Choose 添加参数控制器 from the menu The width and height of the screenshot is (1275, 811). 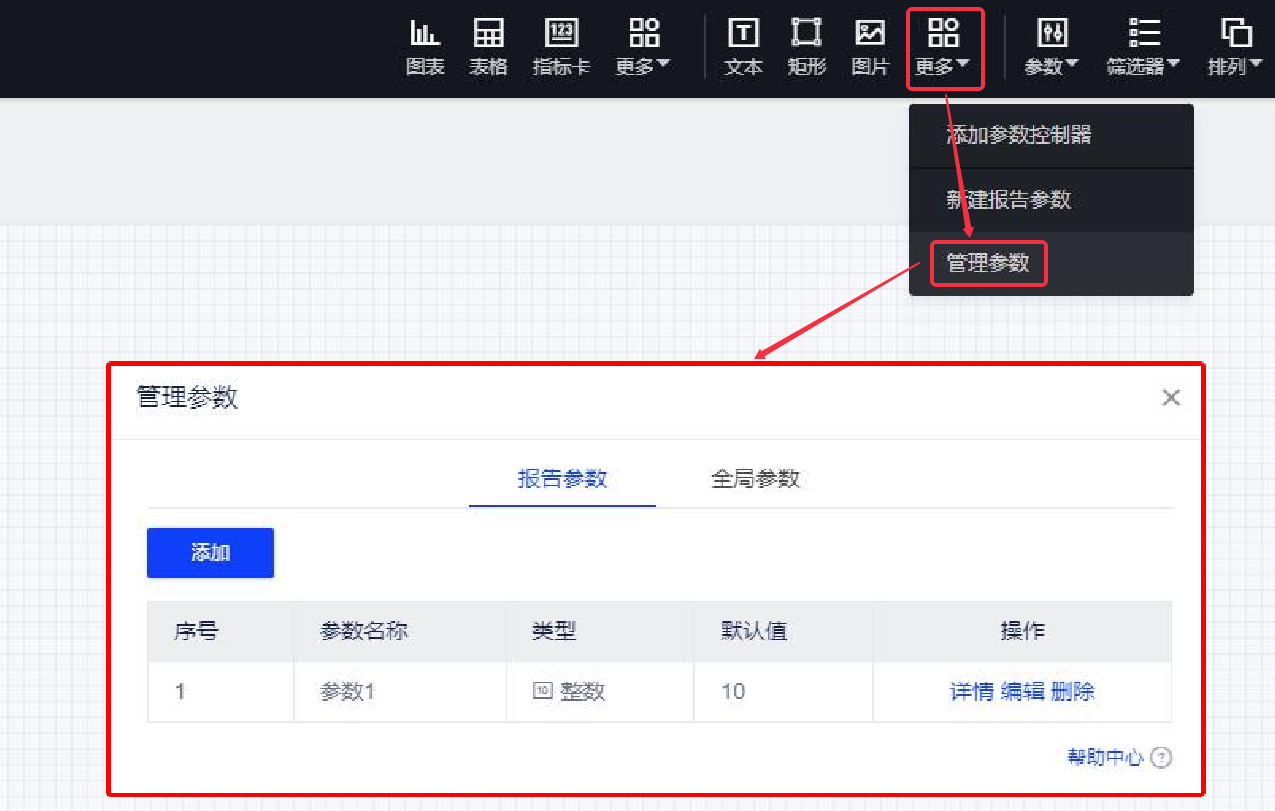coord(1018,135)
